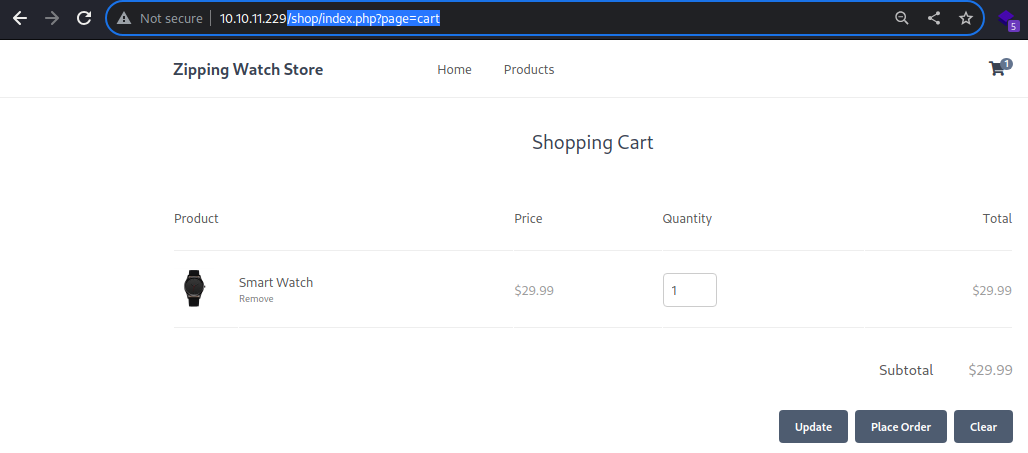Share this page via share icon

pos(934,18)
